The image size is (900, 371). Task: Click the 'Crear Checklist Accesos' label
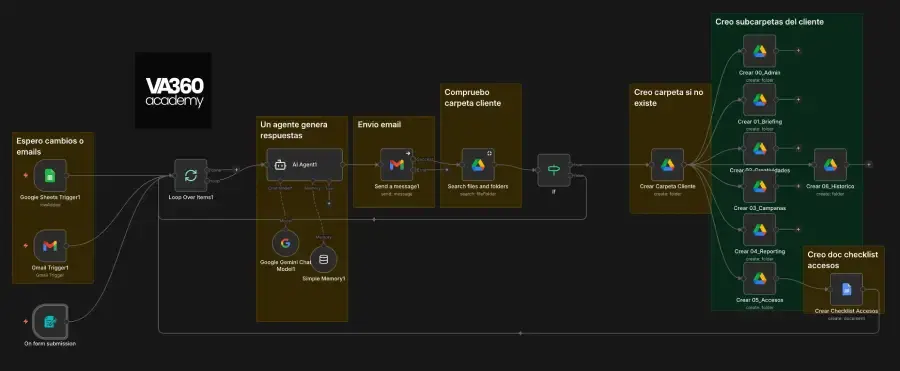tap(846, 311)
